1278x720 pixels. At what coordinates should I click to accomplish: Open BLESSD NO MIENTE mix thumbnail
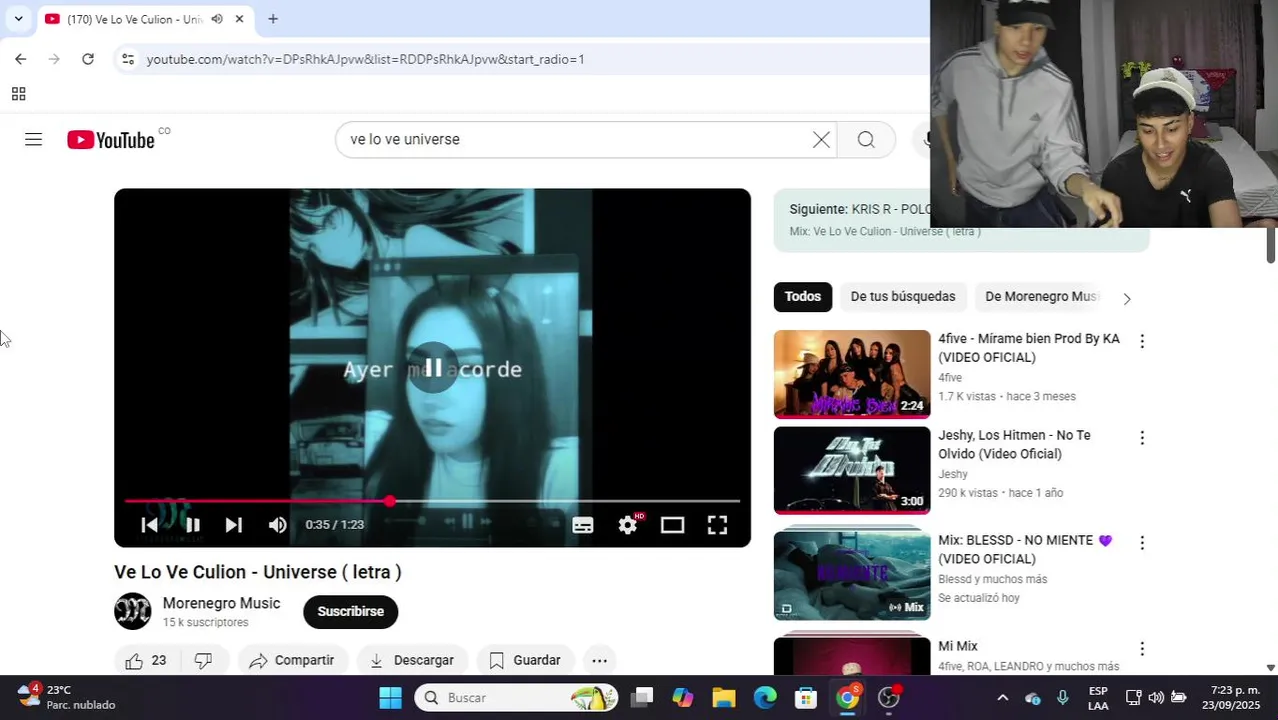852,574
